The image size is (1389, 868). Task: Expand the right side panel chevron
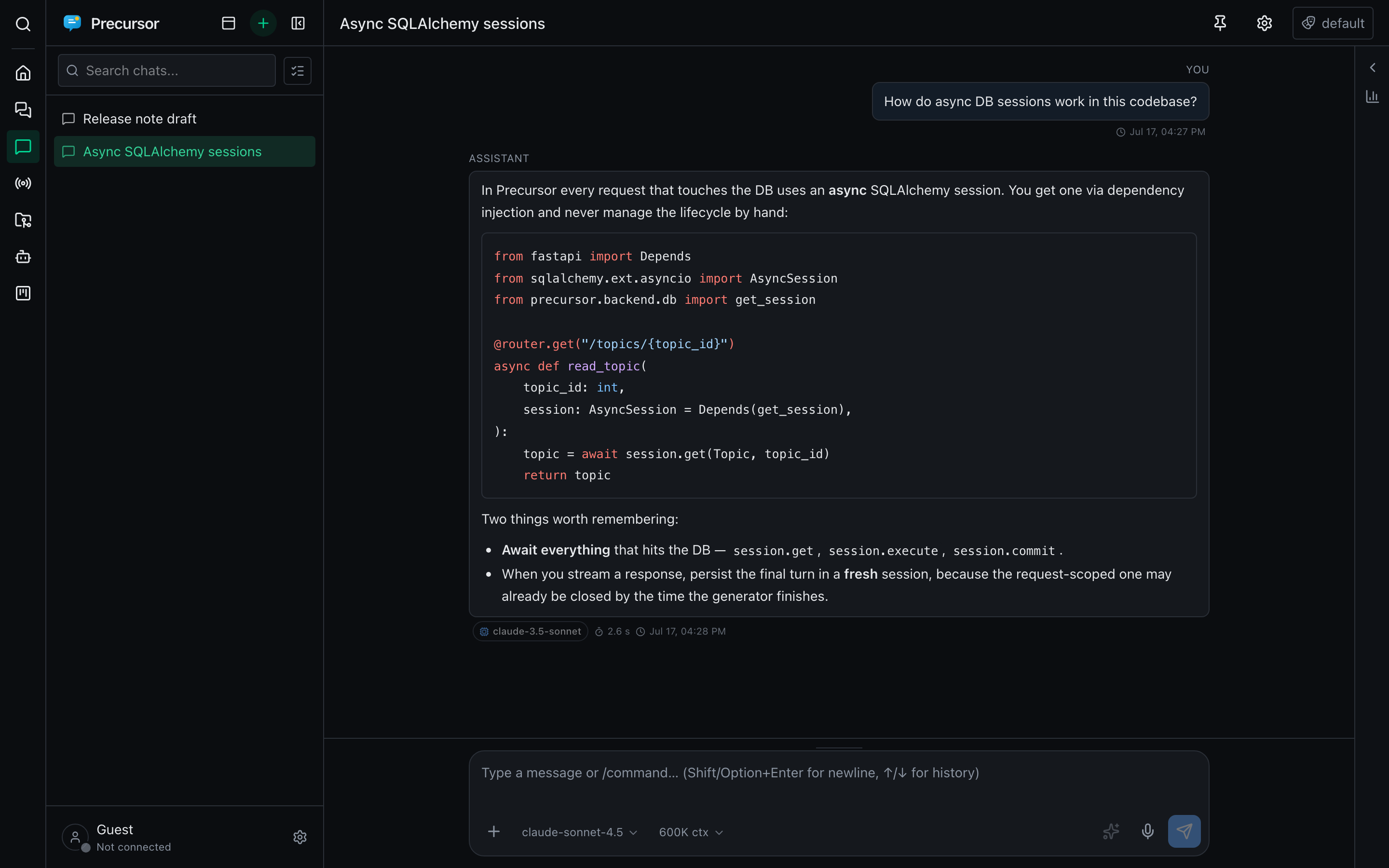coord(1372,67)
